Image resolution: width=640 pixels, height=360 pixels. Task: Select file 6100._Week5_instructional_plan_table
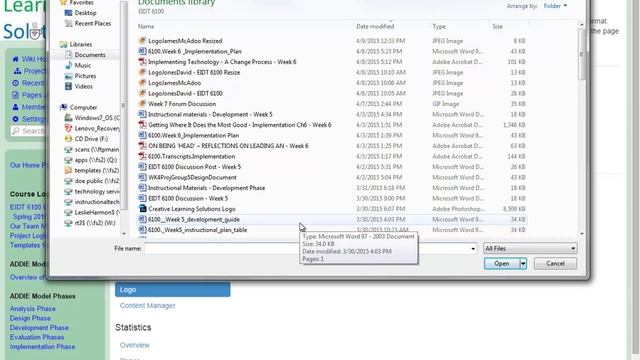coord(197,230)
